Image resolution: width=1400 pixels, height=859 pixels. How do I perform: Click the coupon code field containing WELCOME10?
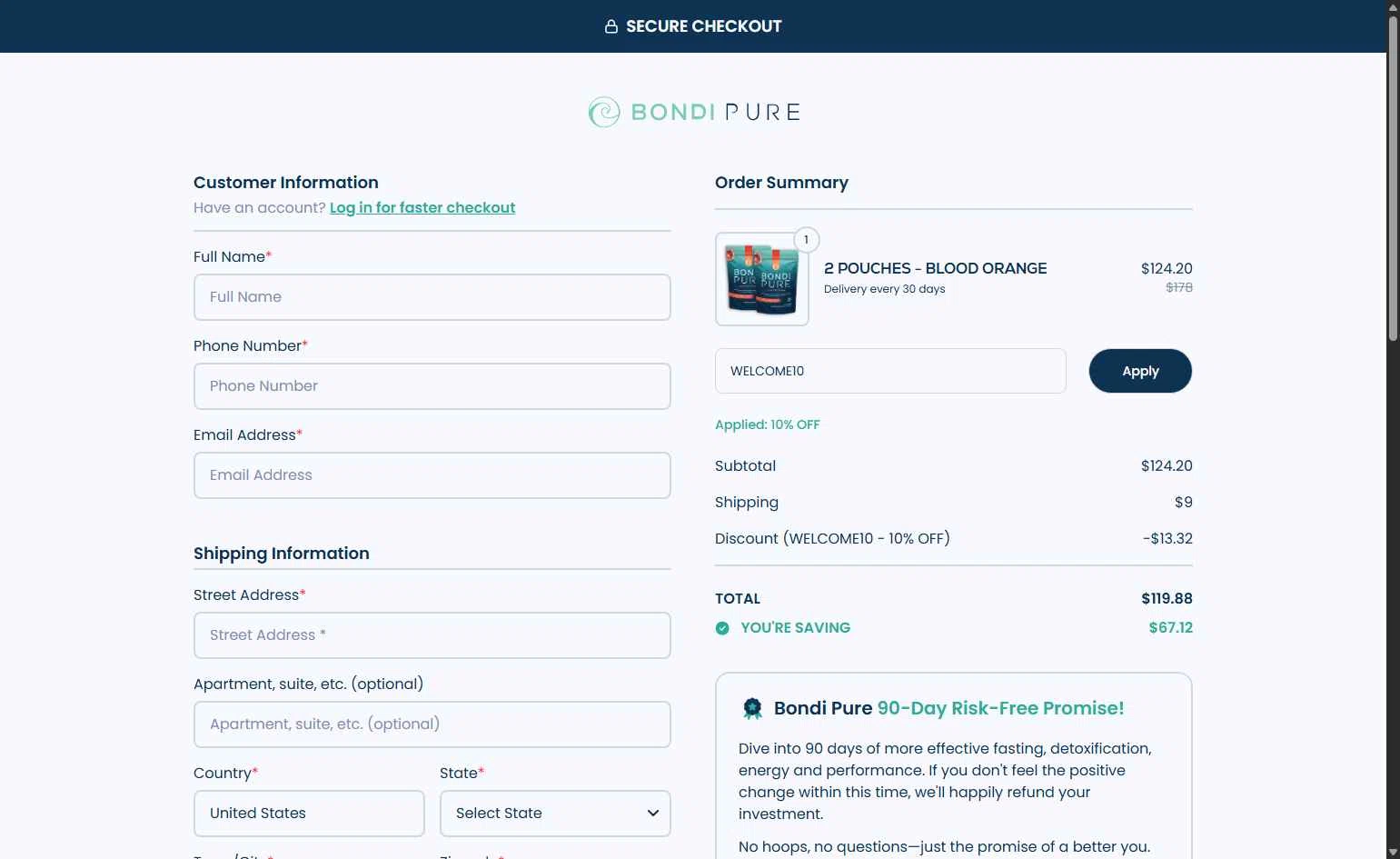[x=890, y=371]
